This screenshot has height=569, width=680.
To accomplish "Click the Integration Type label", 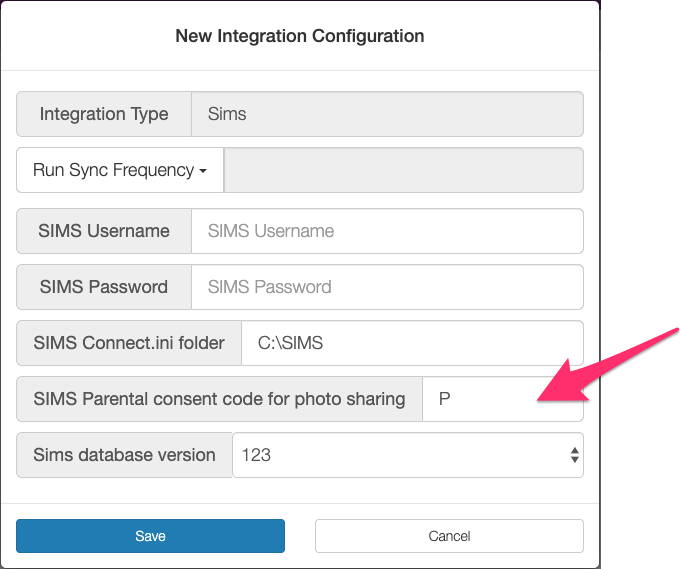I will coord(104,114).
